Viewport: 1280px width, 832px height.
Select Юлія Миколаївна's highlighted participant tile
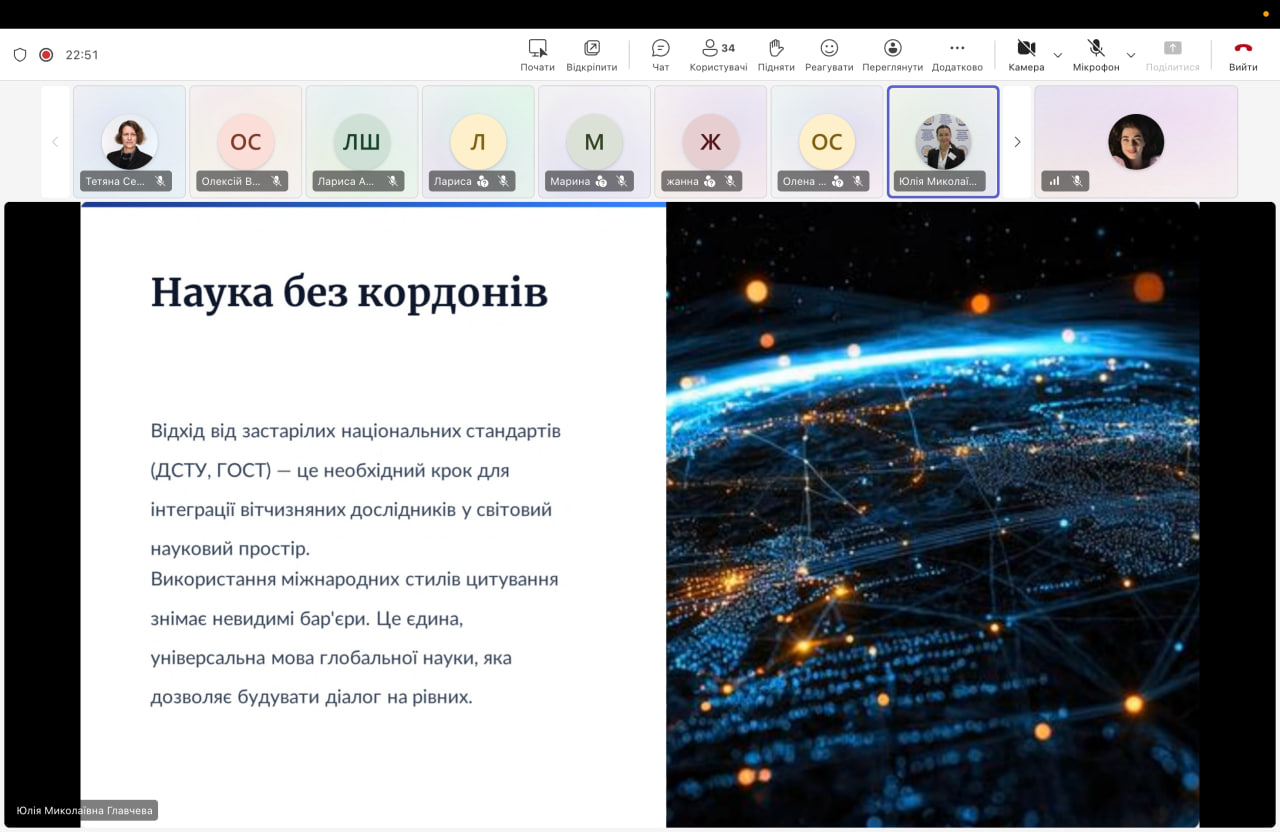pyautogui.click(x=942, y=141)
